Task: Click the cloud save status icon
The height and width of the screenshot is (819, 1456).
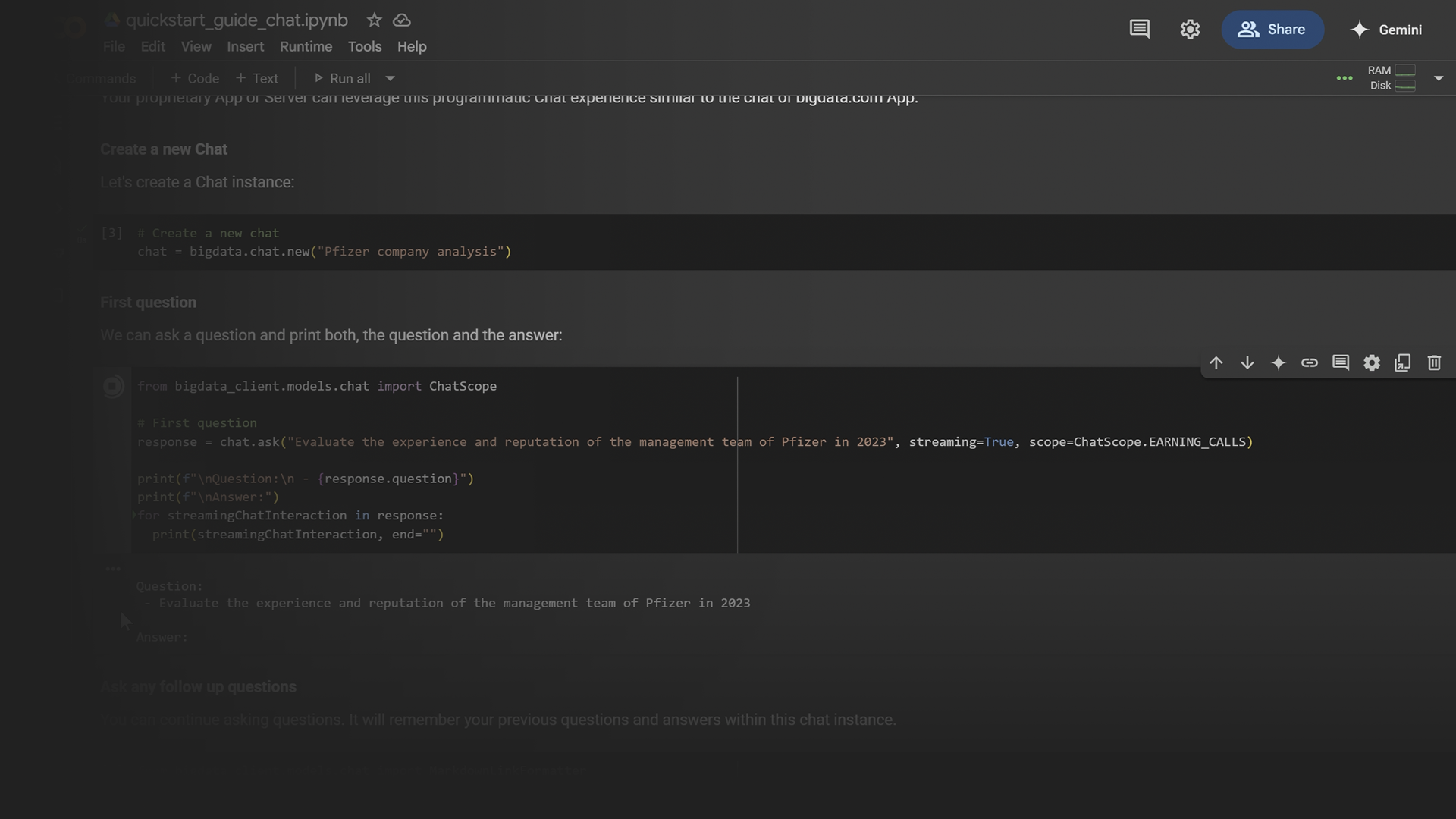Action: (x=402, y=20)
